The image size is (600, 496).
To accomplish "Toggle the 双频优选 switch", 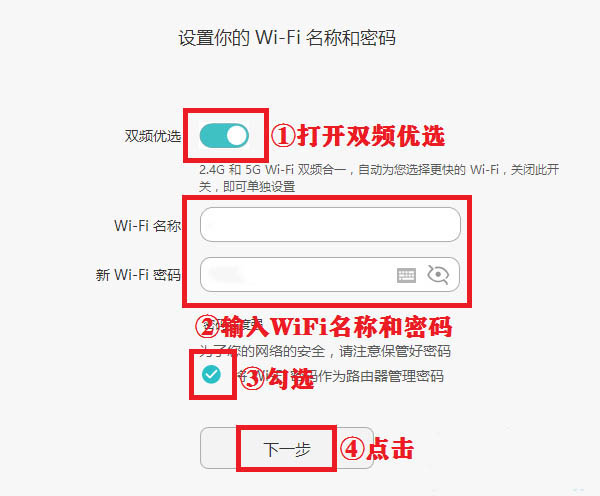I will pos(224,135).
